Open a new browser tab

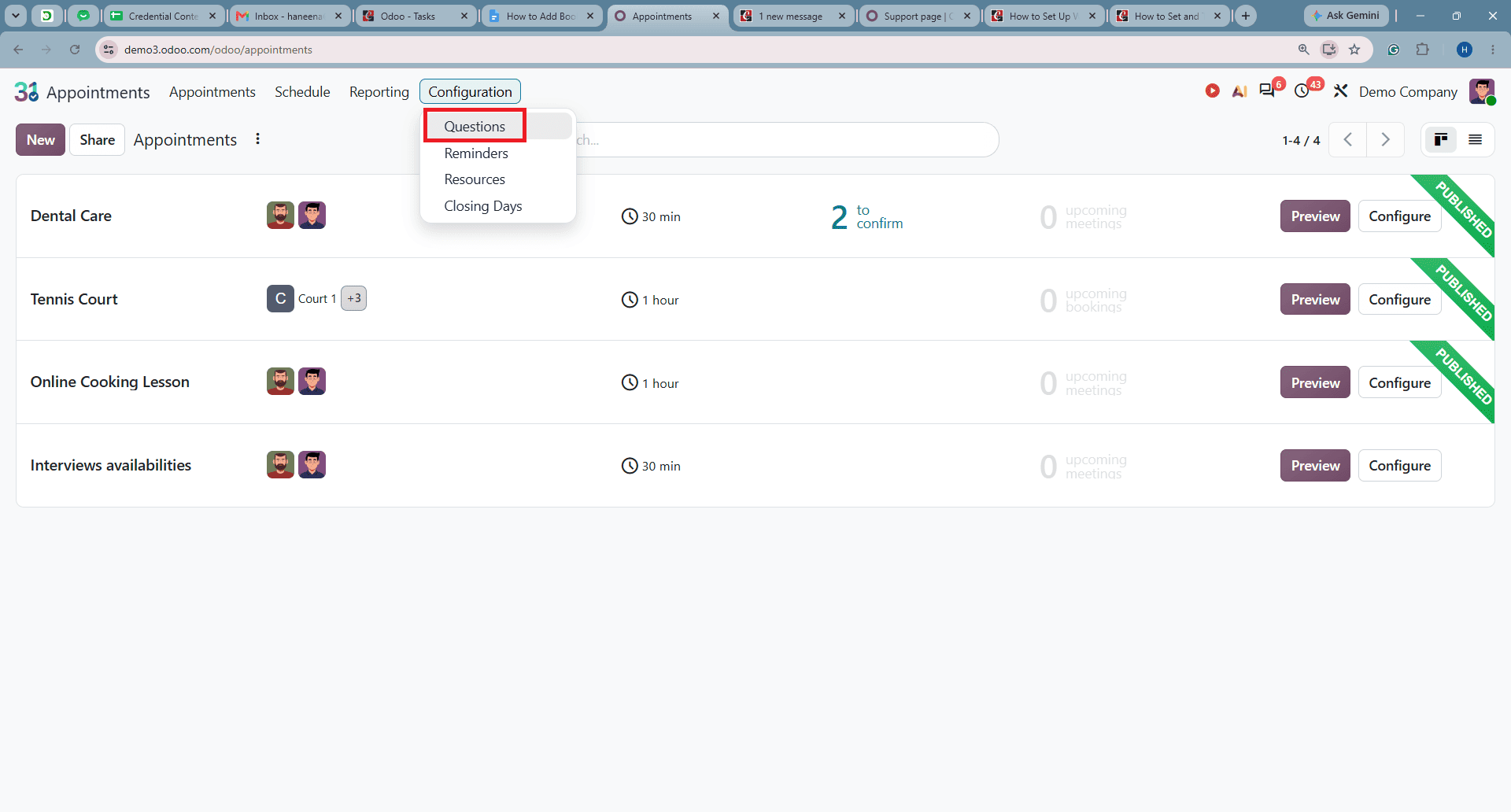tap(1246, 16)
